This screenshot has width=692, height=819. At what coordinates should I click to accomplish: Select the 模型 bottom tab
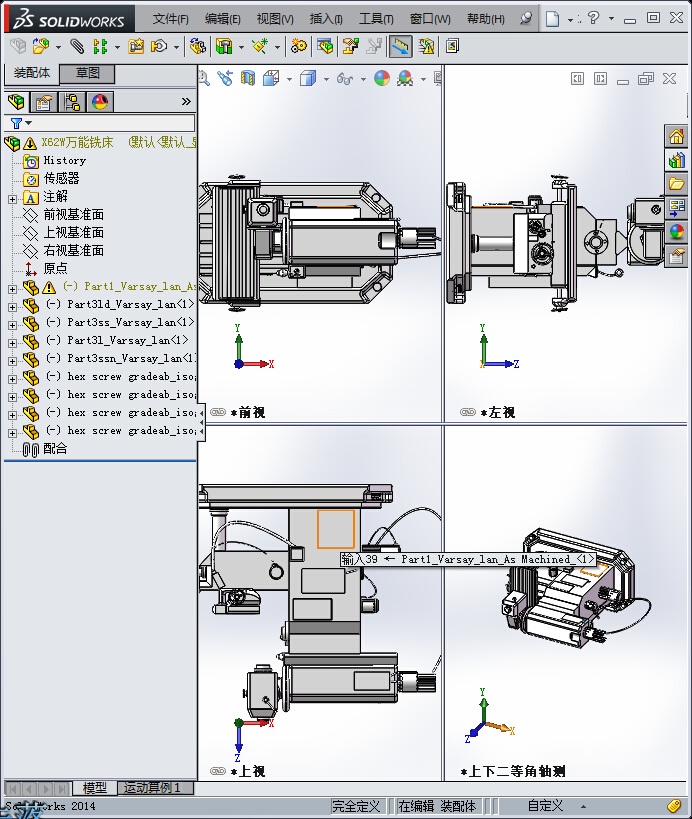[x=95, y=787]
